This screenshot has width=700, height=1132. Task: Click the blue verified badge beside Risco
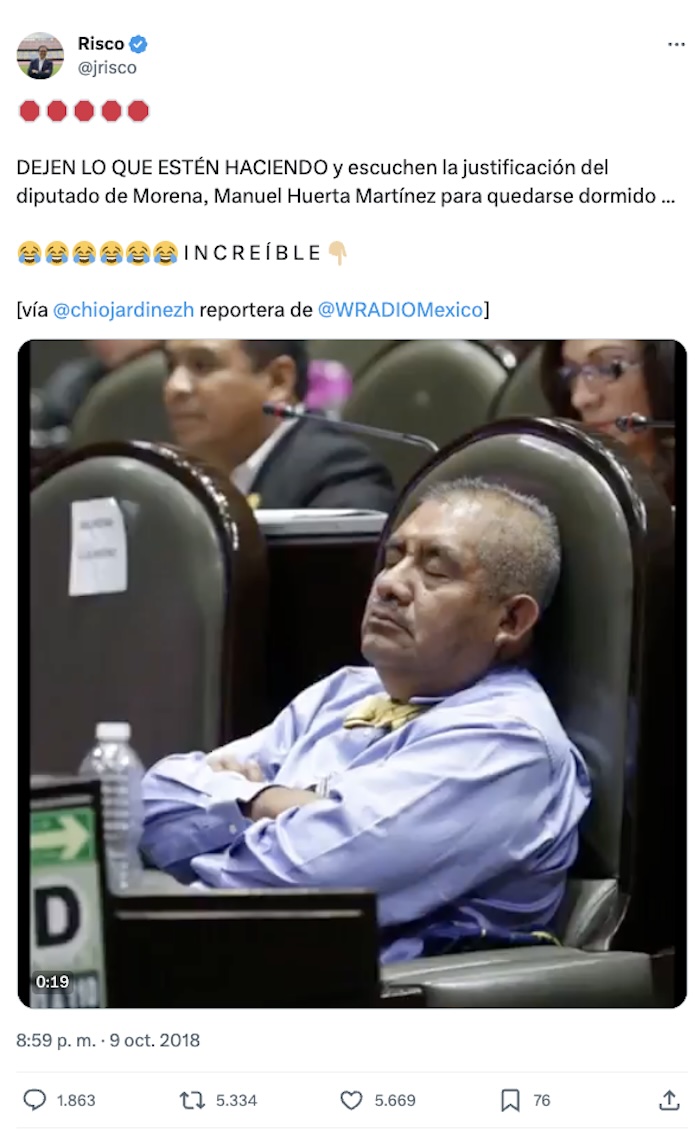(x=138, y=44)
